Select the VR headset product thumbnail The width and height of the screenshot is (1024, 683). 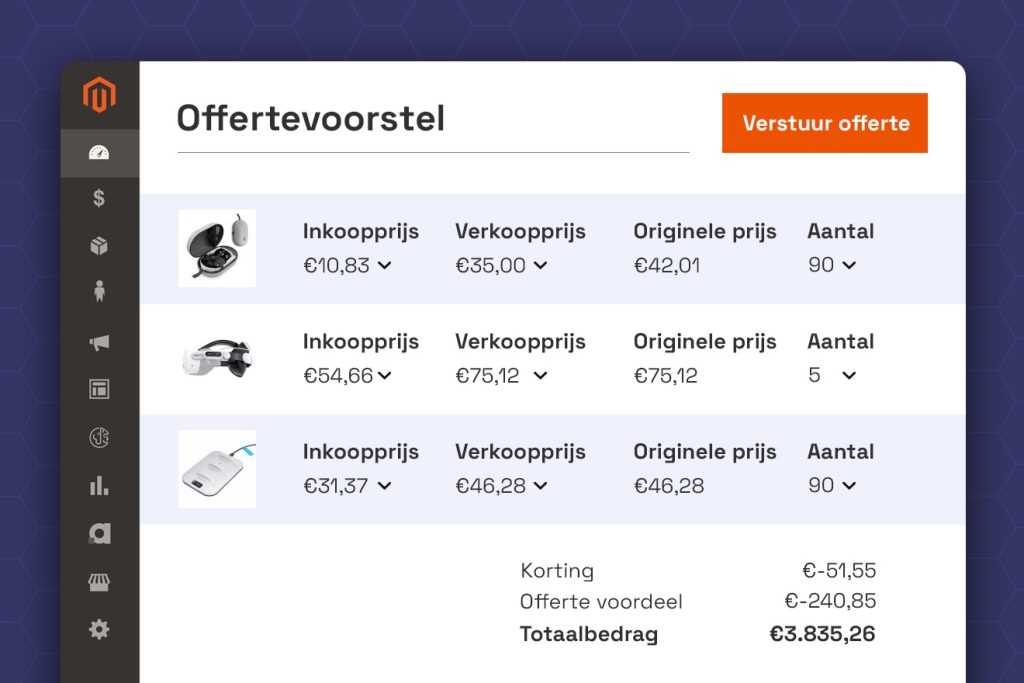pyautogui.click(x=217, y=359)
